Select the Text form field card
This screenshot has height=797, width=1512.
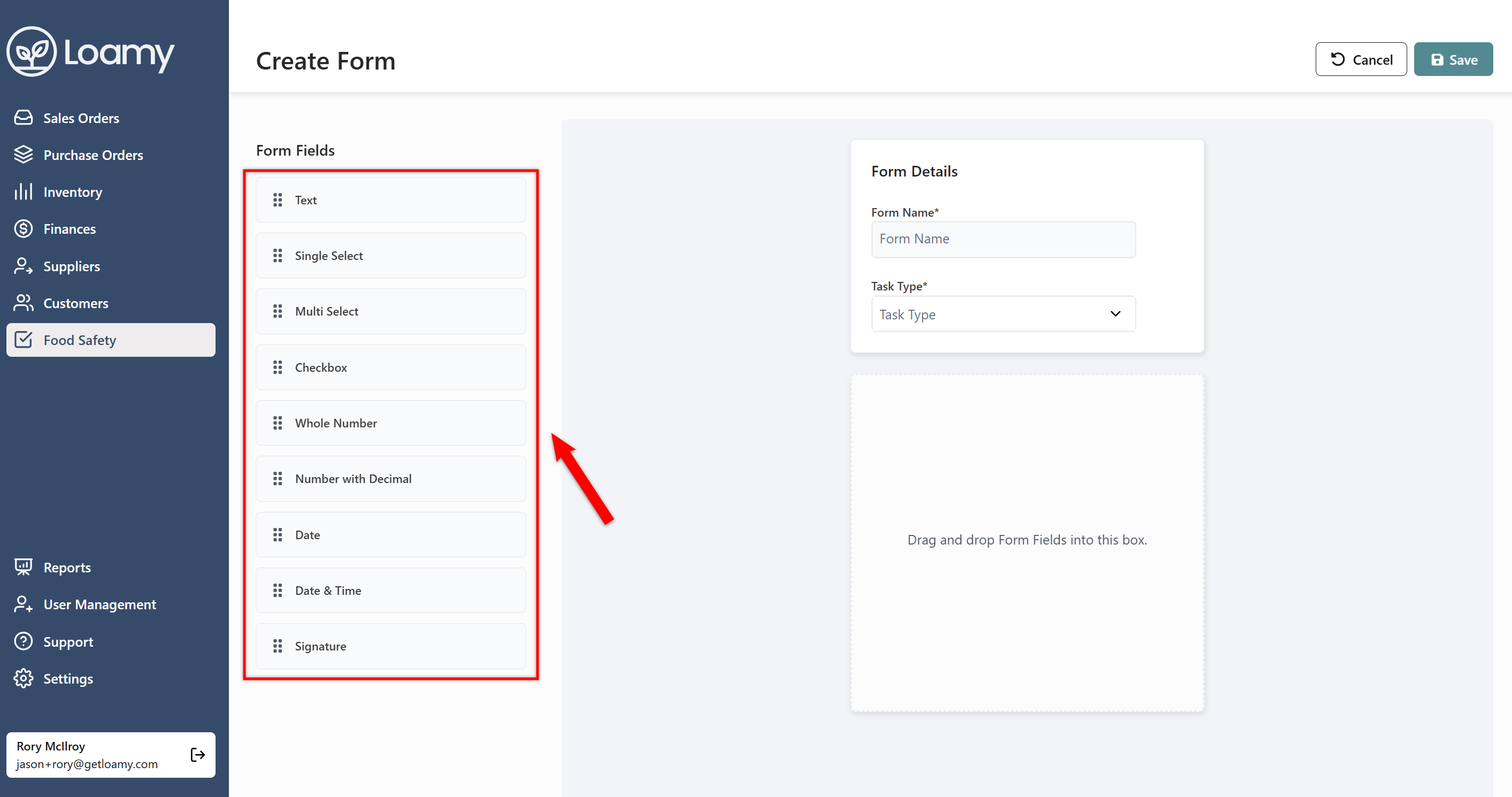point(390,200)
